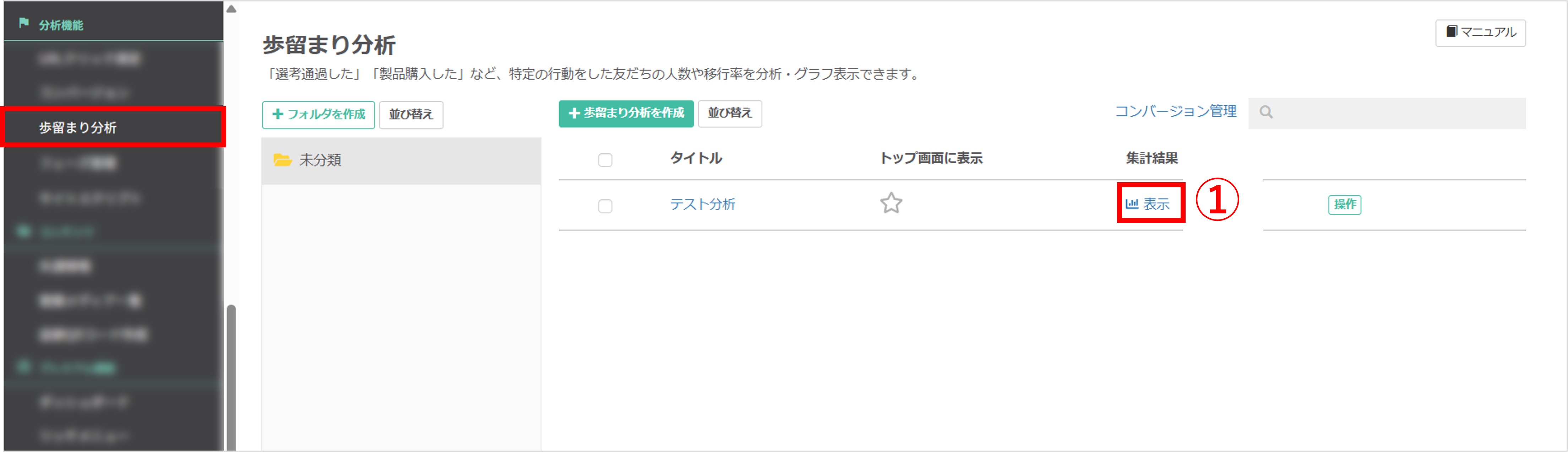
Task: Click the magnifier icon in the search box
Action: [1266, 113]
